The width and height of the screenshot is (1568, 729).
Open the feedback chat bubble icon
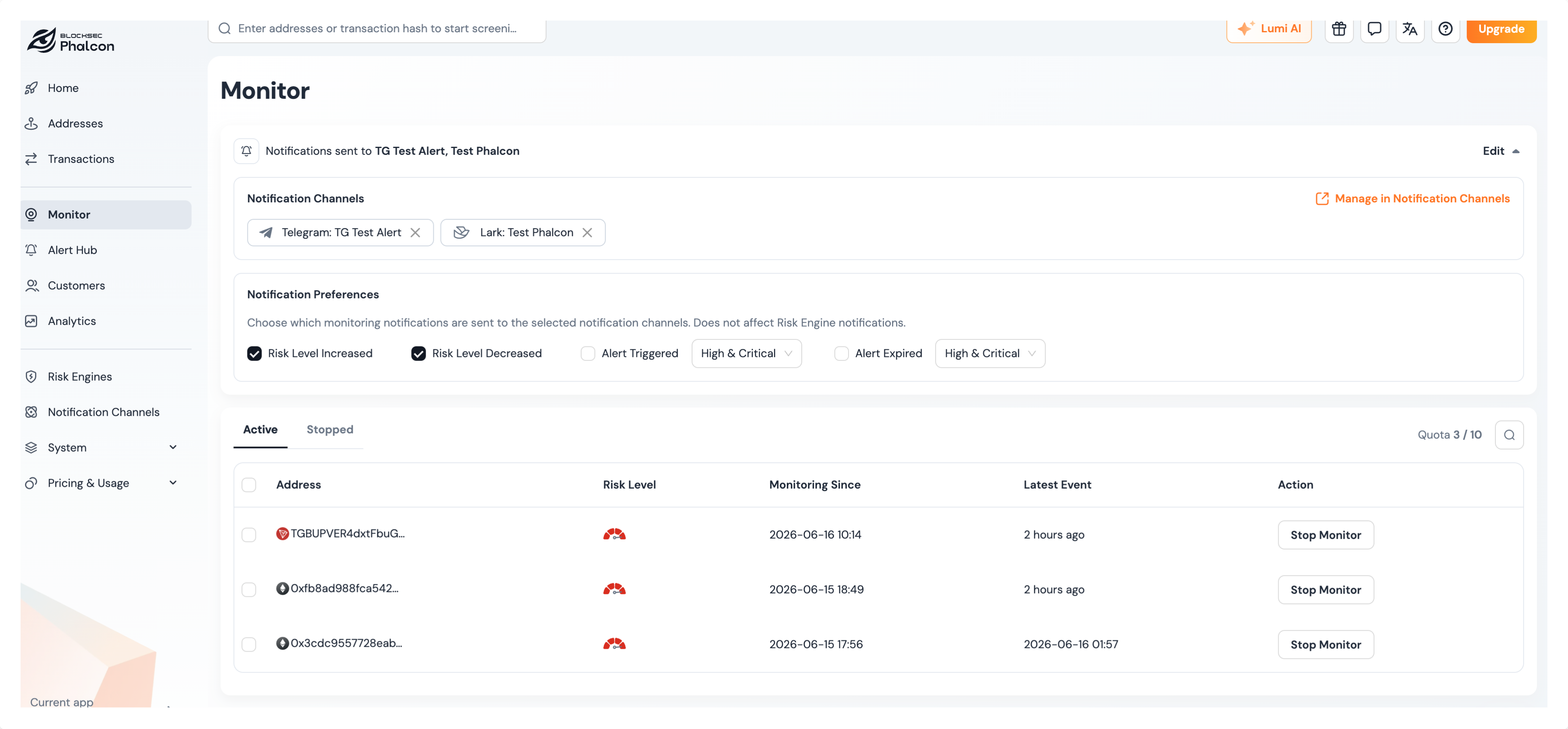tap(1374, 29)
